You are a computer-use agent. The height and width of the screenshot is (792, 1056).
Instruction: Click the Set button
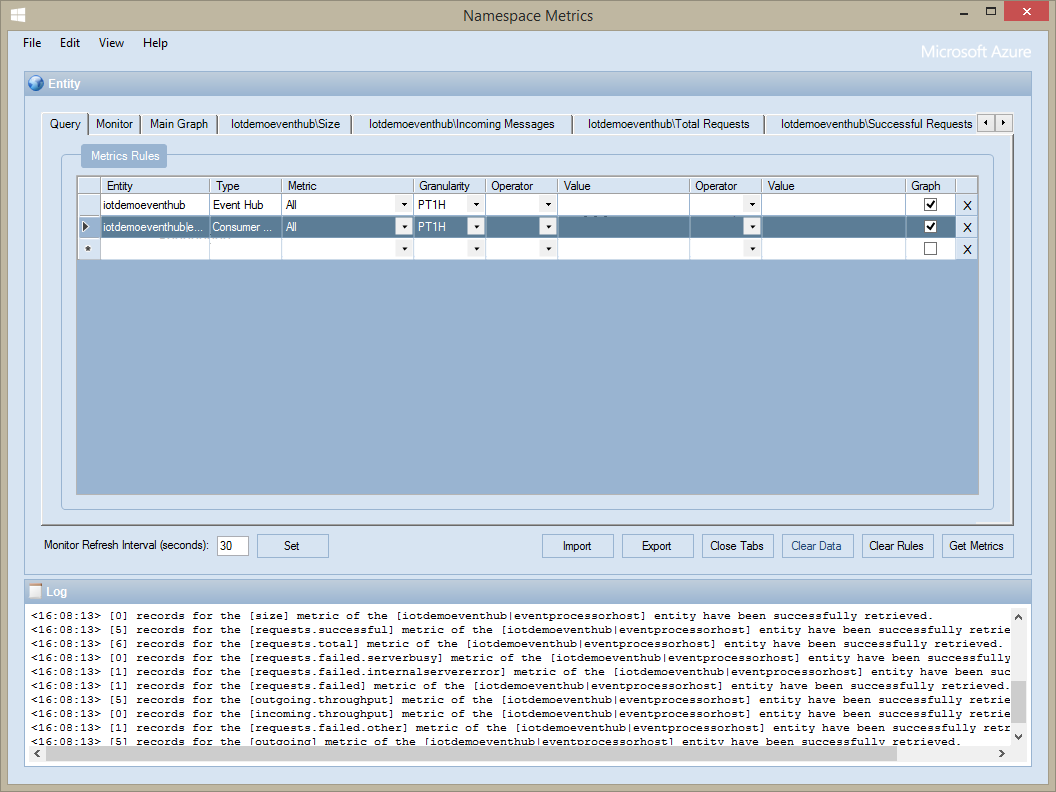pos(292,546)
